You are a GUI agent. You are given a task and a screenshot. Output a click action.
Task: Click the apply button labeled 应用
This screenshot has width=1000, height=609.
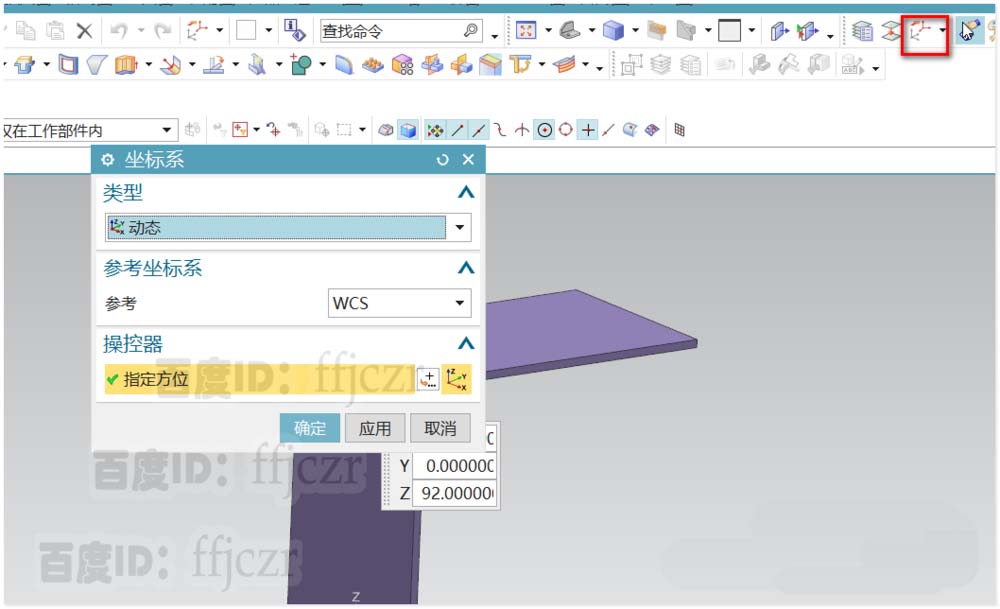pyautogui.click(x=375, y=428)
